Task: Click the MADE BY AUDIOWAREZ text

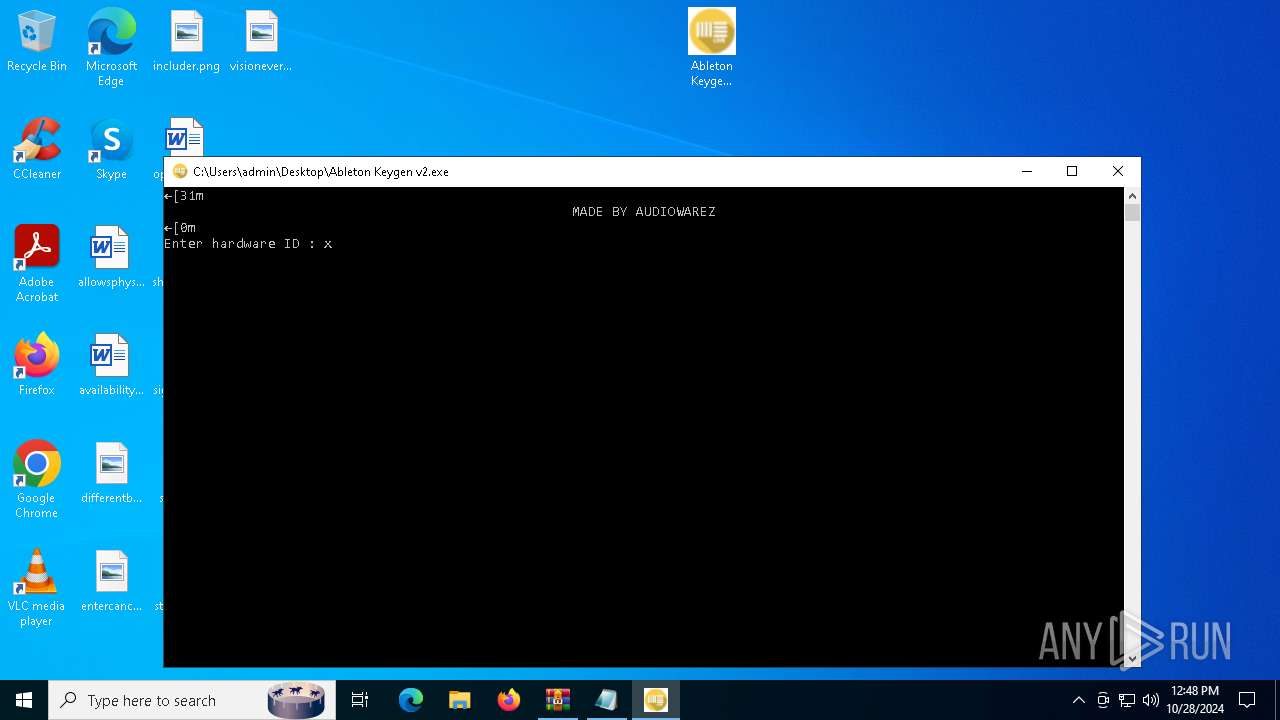Action: click(644, 212)
